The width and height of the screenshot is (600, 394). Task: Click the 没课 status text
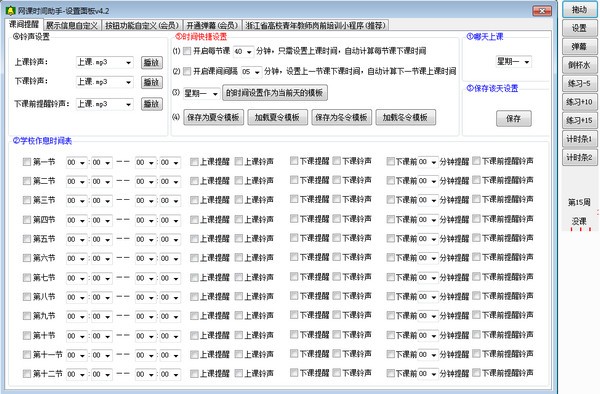tap(579, 221)
